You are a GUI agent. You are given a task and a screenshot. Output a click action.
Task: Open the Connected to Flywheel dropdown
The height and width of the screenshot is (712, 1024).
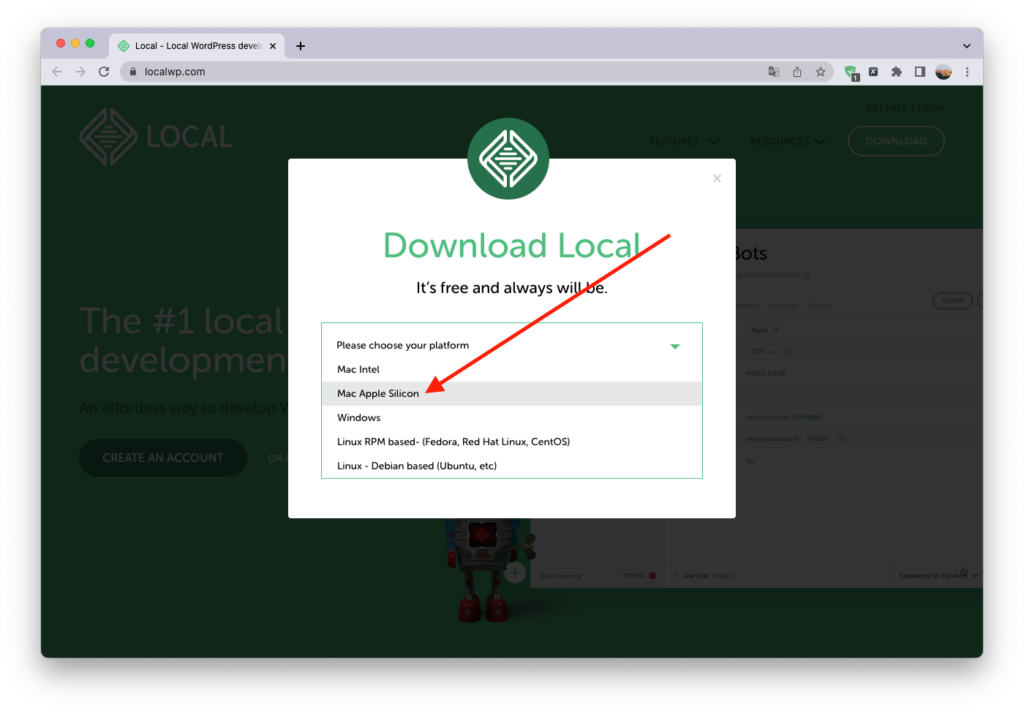(938, 575)
